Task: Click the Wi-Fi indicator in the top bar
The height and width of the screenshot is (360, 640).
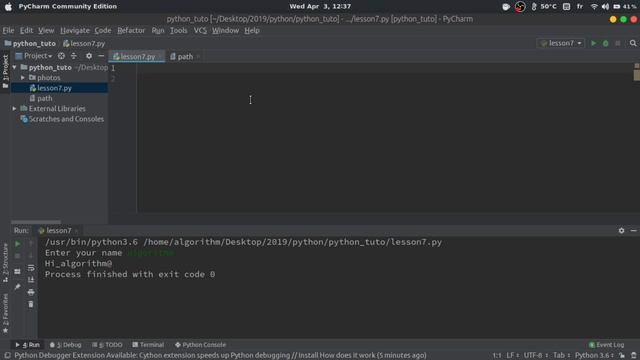Action: click(594, 7)
